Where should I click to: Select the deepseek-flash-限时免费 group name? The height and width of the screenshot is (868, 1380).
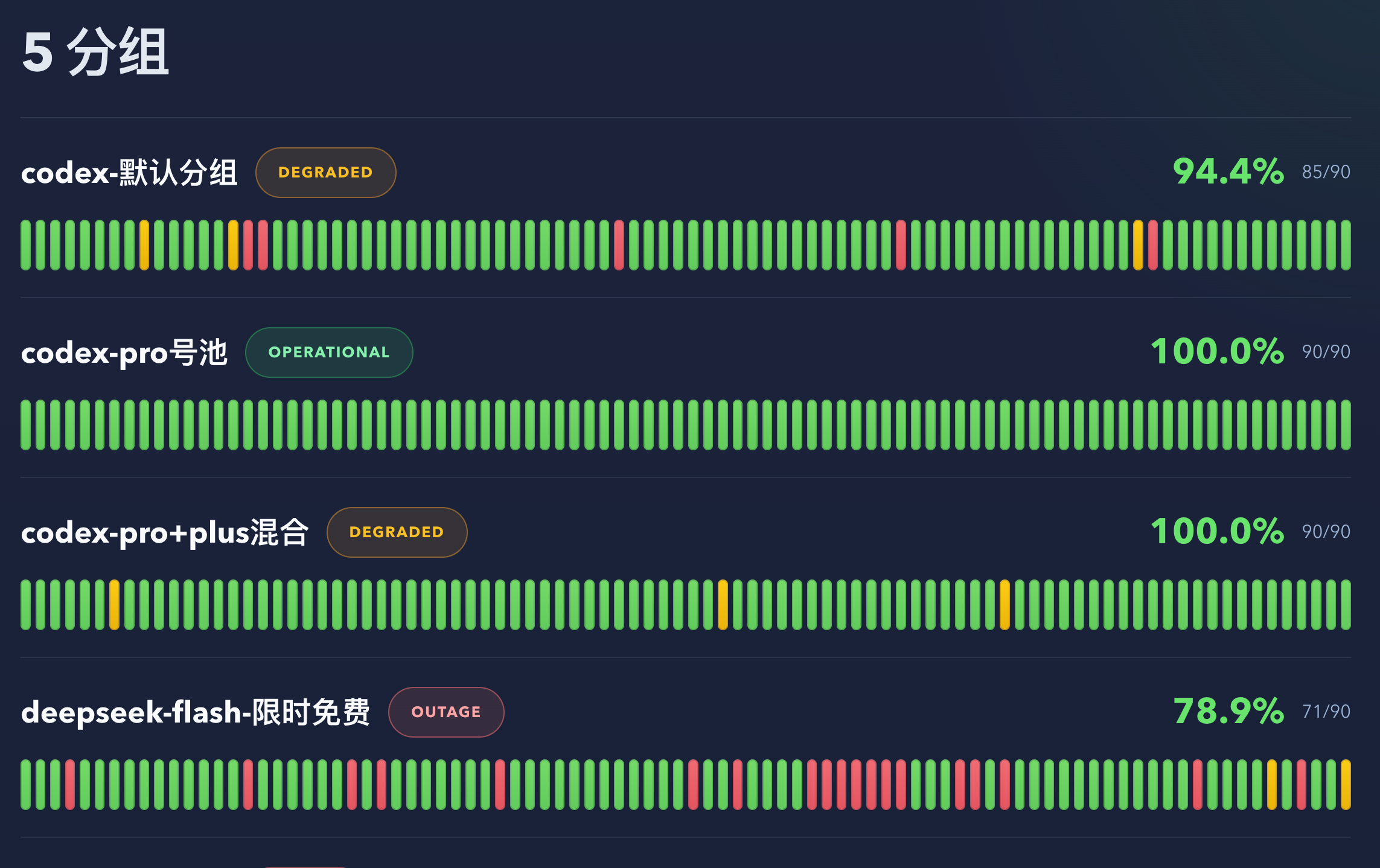196,712
